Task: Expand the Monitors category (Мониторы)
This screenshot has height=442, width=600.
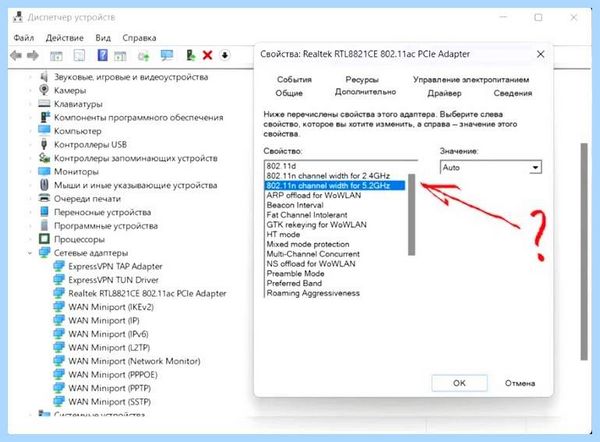Action: pos(30,171)
